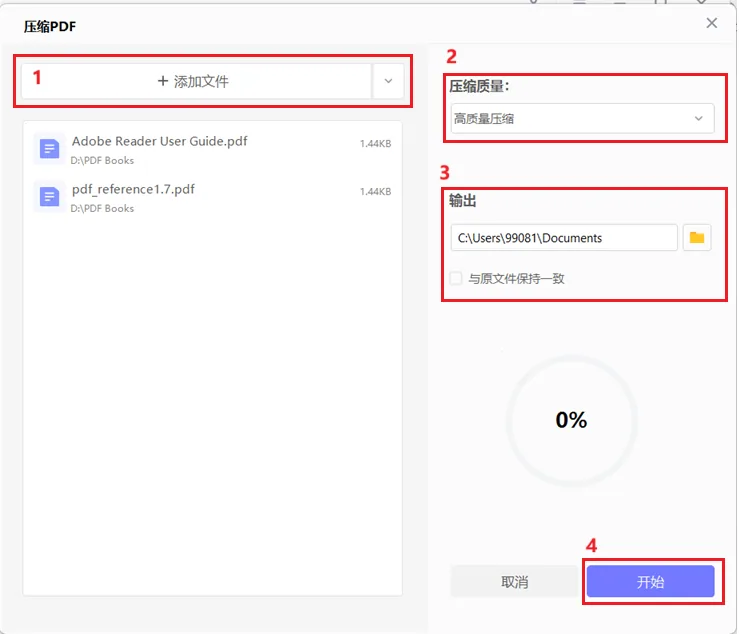Viewport: 739px width, 634px height.
Task: Click D:\PDF Books path under Adobe Reader User Guide.pdf
Action: pyautogui.click(x=102, y=161)
